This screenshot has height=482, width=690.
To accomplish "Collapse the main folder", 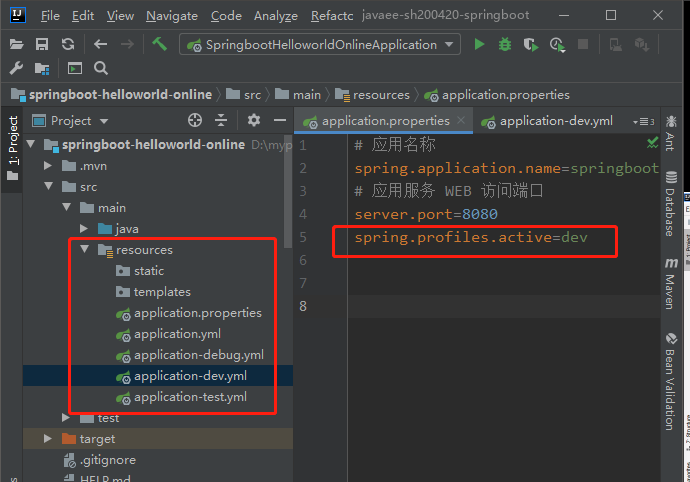I will click(67, 207).
